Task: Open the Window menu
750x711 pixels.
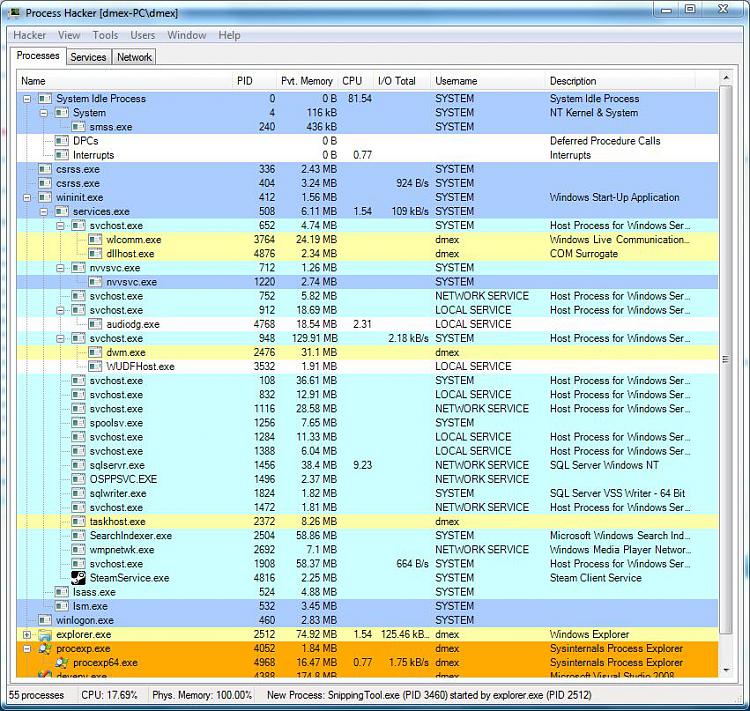Action: [x=187, y=35]
